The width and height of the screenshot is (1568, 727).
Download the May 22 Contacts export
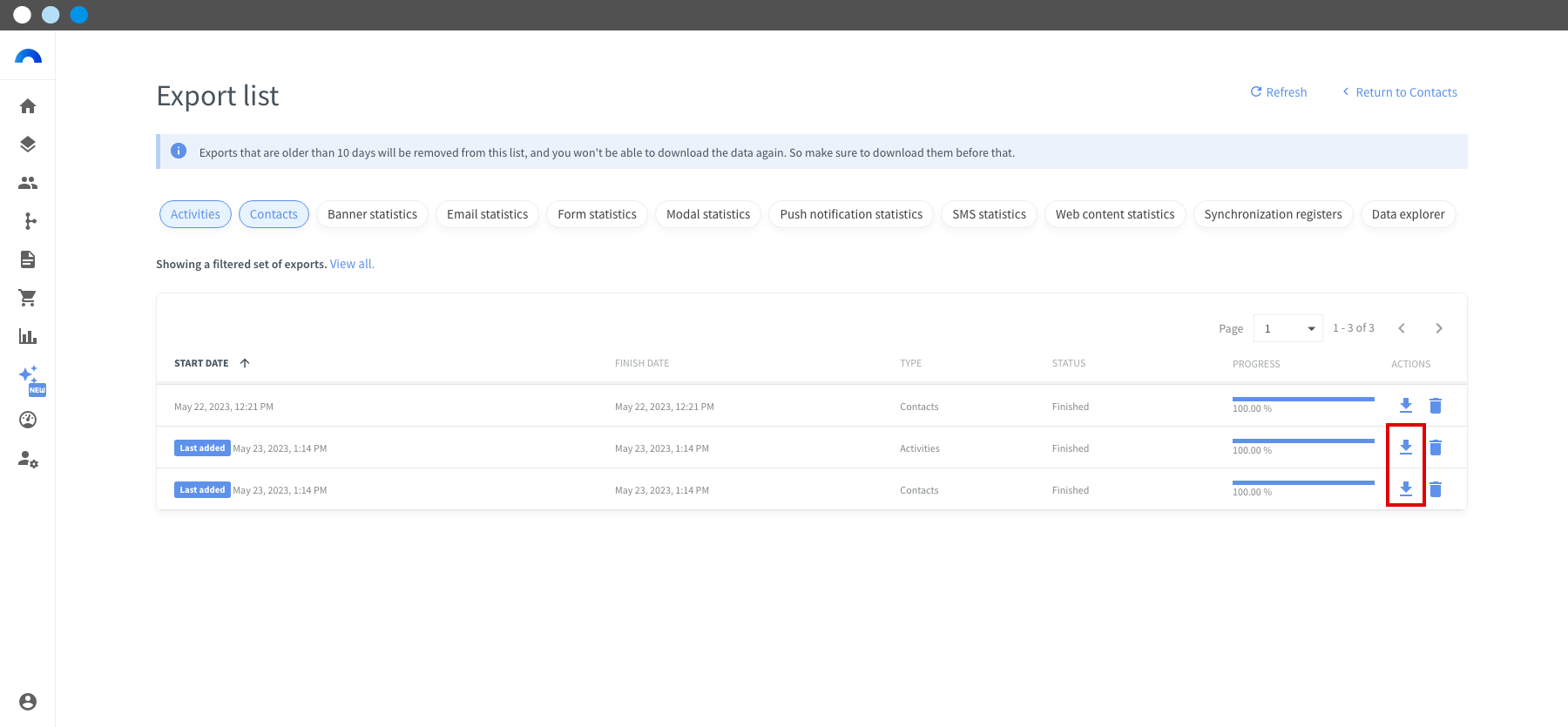pos(1406,406)
